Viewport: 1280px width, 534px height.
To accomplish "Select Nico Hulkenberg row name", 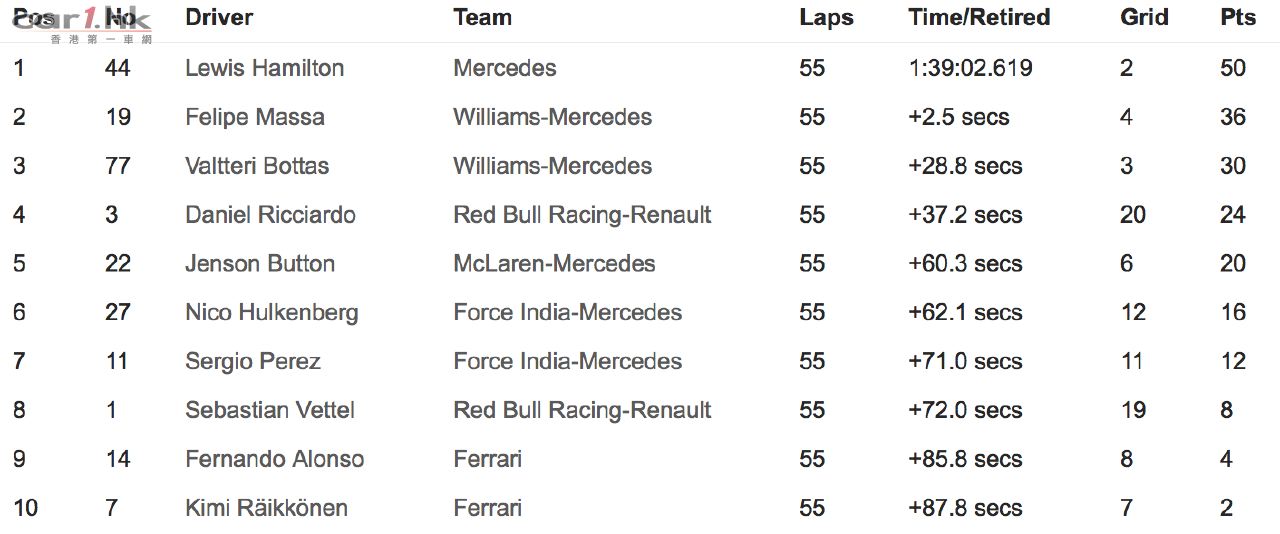I will [271, 313].
